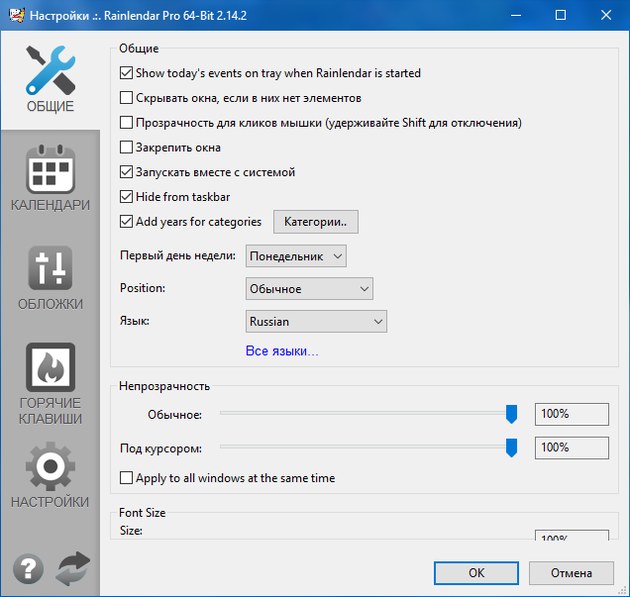Click the Обычное opacity percentage field
Viewport: 630px width, 597px height.
click(571, 414)
